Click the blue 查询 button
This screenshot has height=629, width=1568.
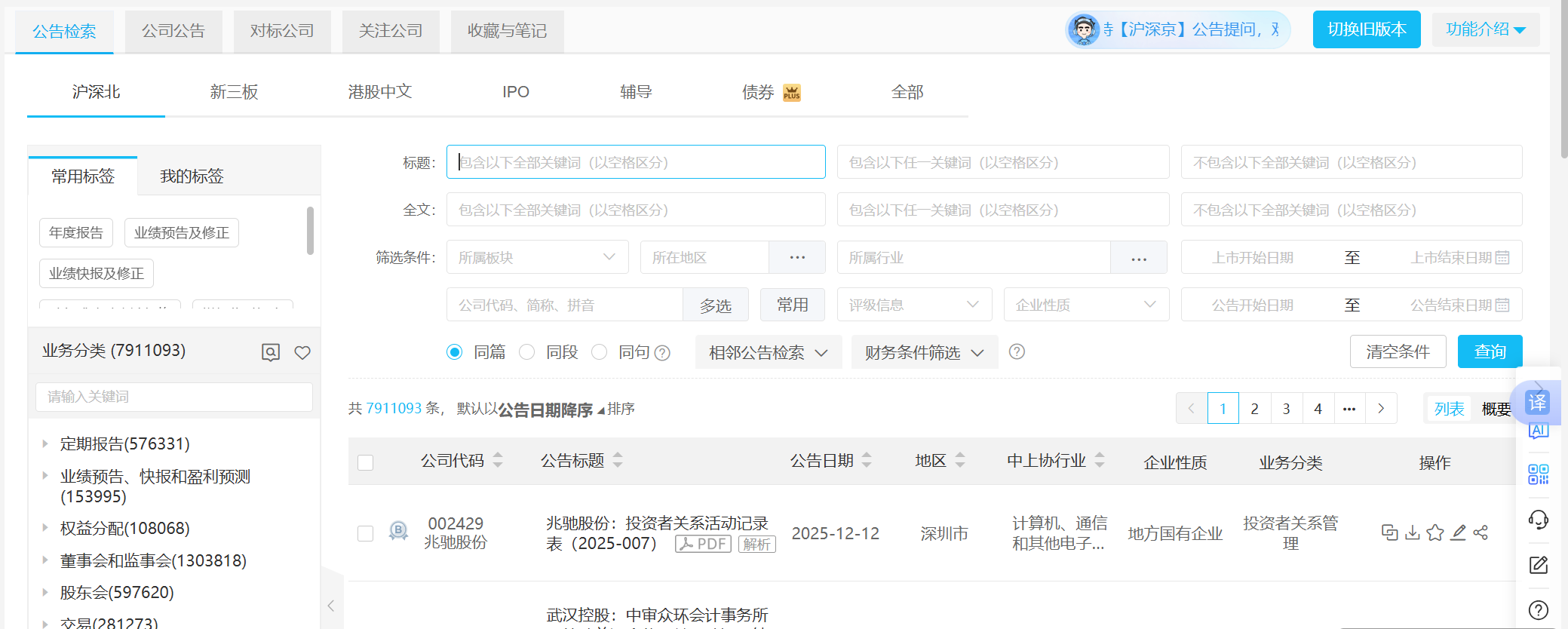tap(1490, 351)
